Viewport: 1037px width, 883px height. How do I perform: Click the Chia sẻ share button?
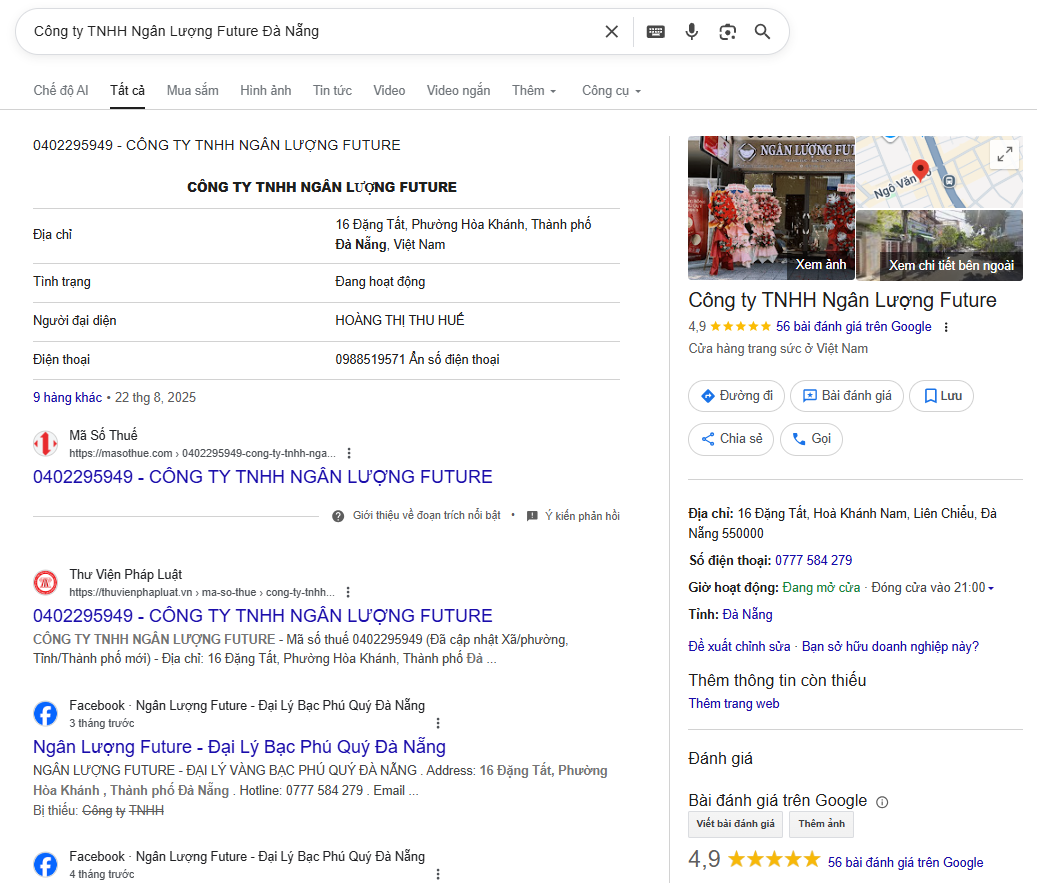[x=730, y=439]
